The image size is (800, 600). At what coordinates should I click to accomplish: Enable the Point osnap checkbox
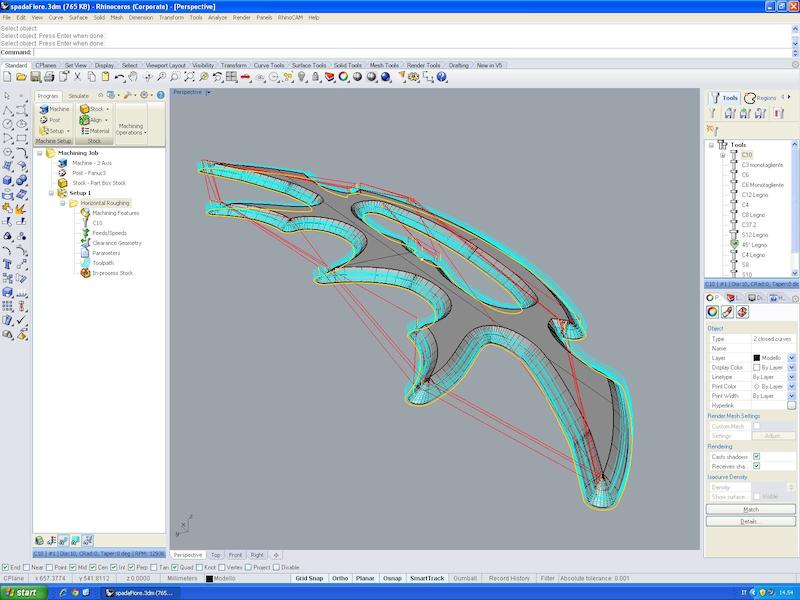(x=49, y=567)
